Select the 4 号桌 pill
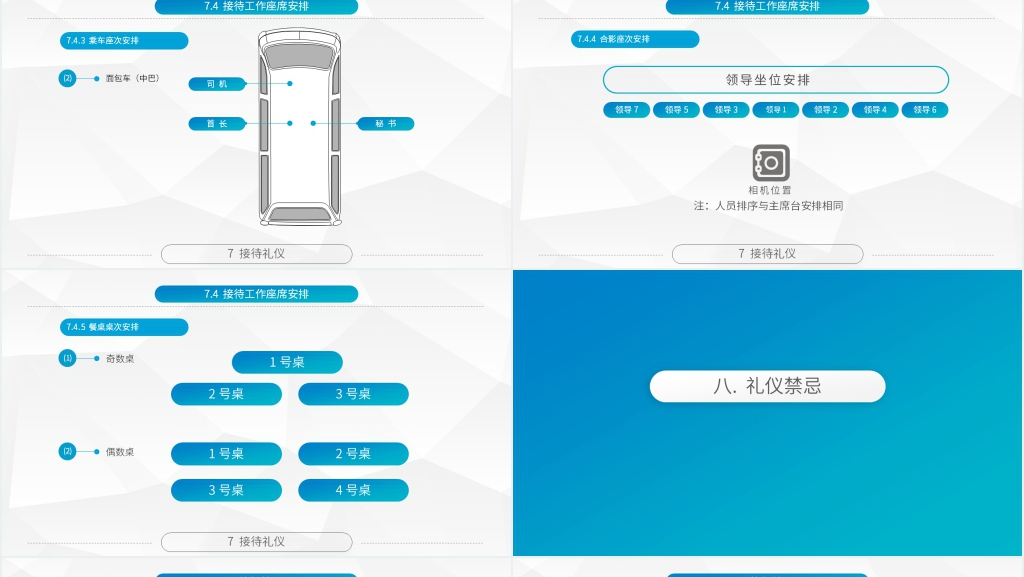 point(353,490)
